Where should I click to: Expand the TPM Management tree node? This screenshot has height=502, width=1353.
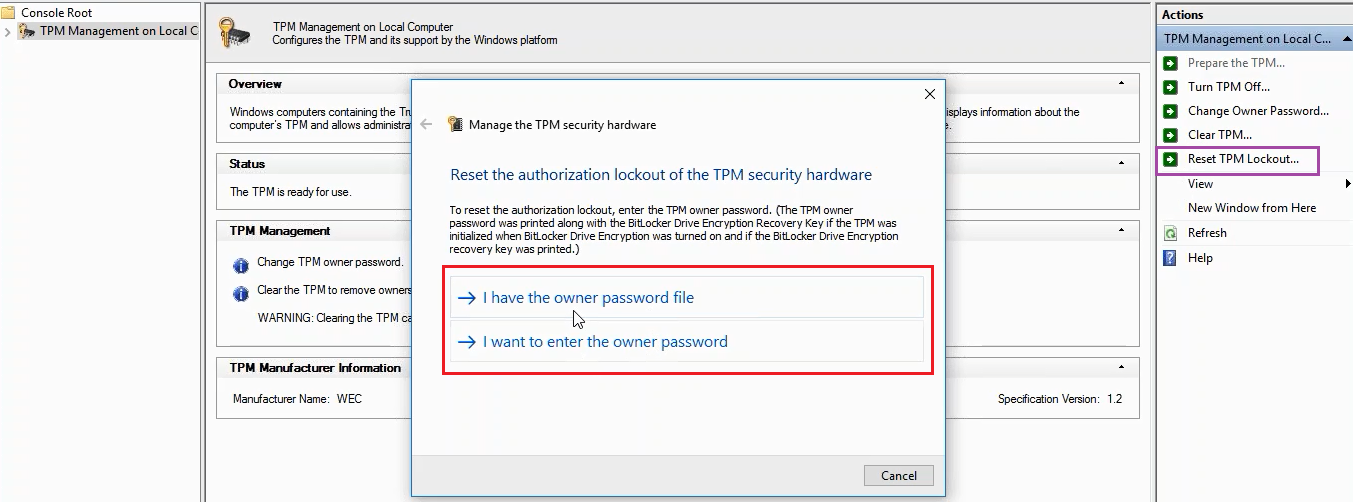(x=8, y=31)
